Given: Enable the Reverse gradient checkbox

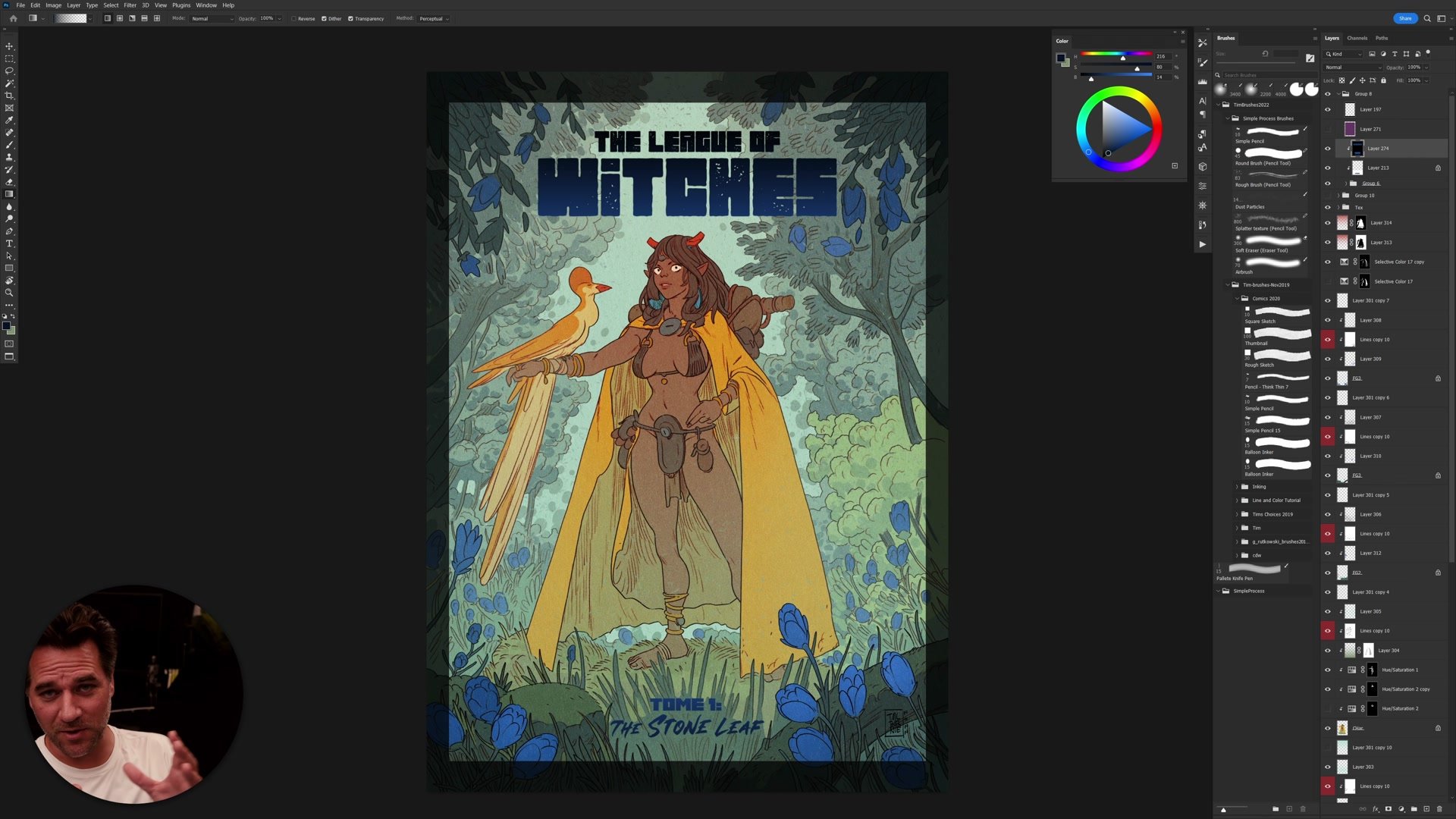Looking at the screenshot, I should point(294,19).
